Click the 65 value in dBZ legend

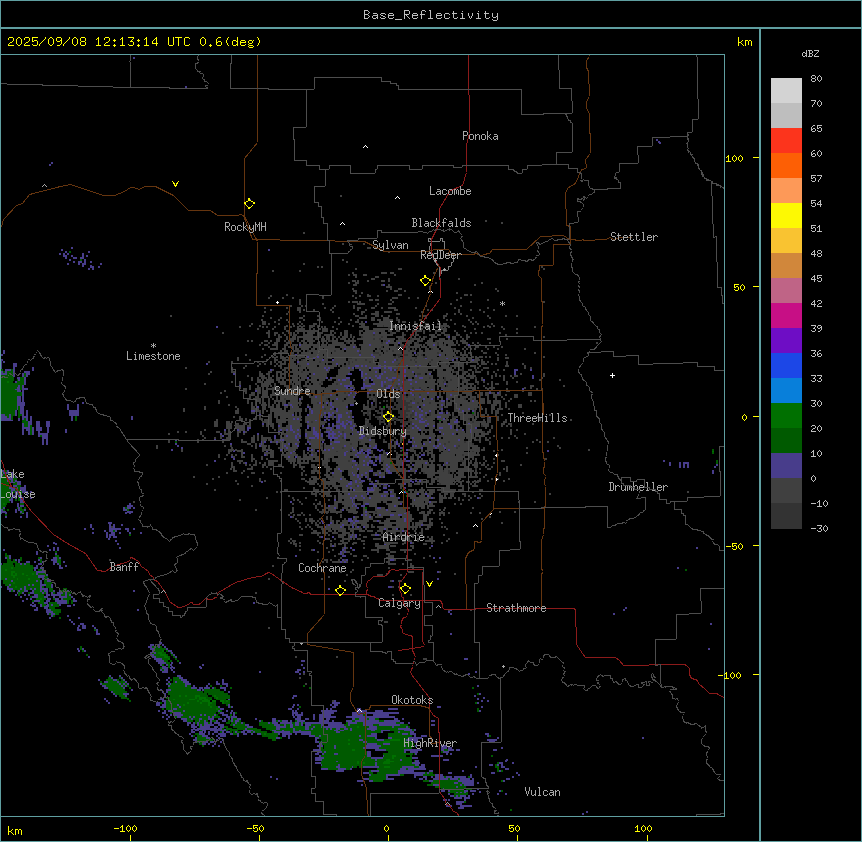[816, 129]
